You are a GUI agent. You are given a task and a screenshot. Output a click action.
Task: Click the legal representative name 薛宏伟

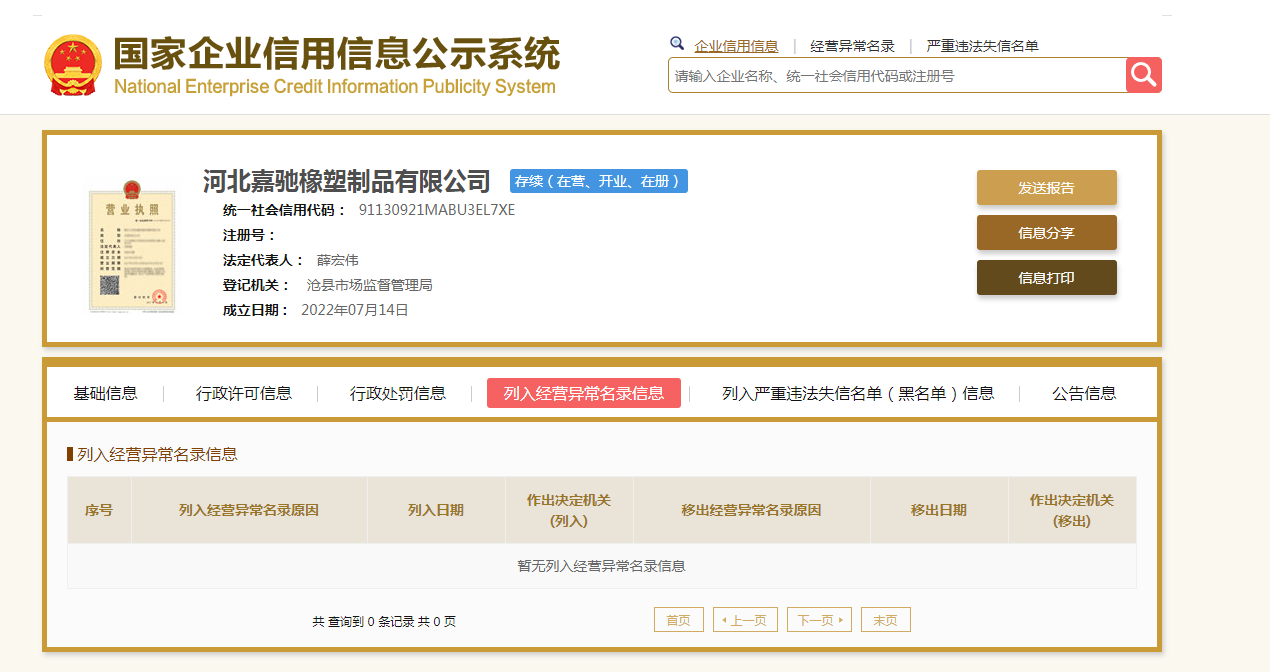coord(338,260)
